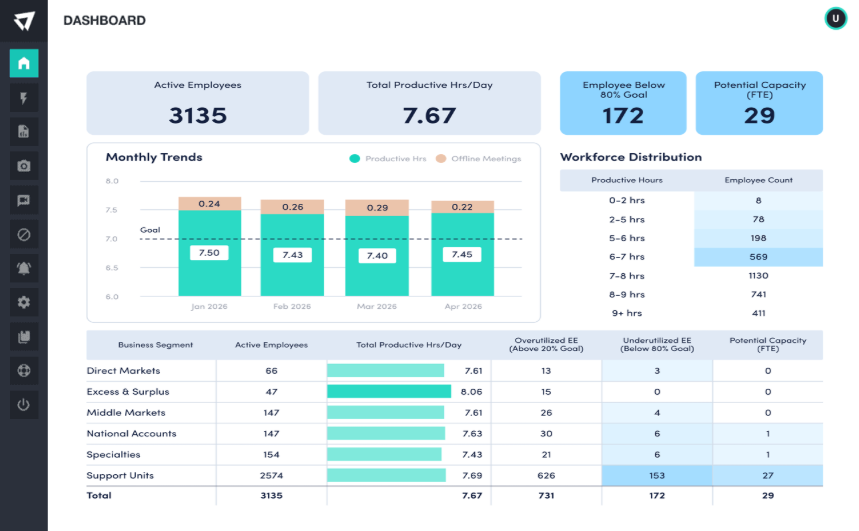859x531 pixels.
Task: Click Excess & Surplus productive hours bar
Action: coord(389,391)
